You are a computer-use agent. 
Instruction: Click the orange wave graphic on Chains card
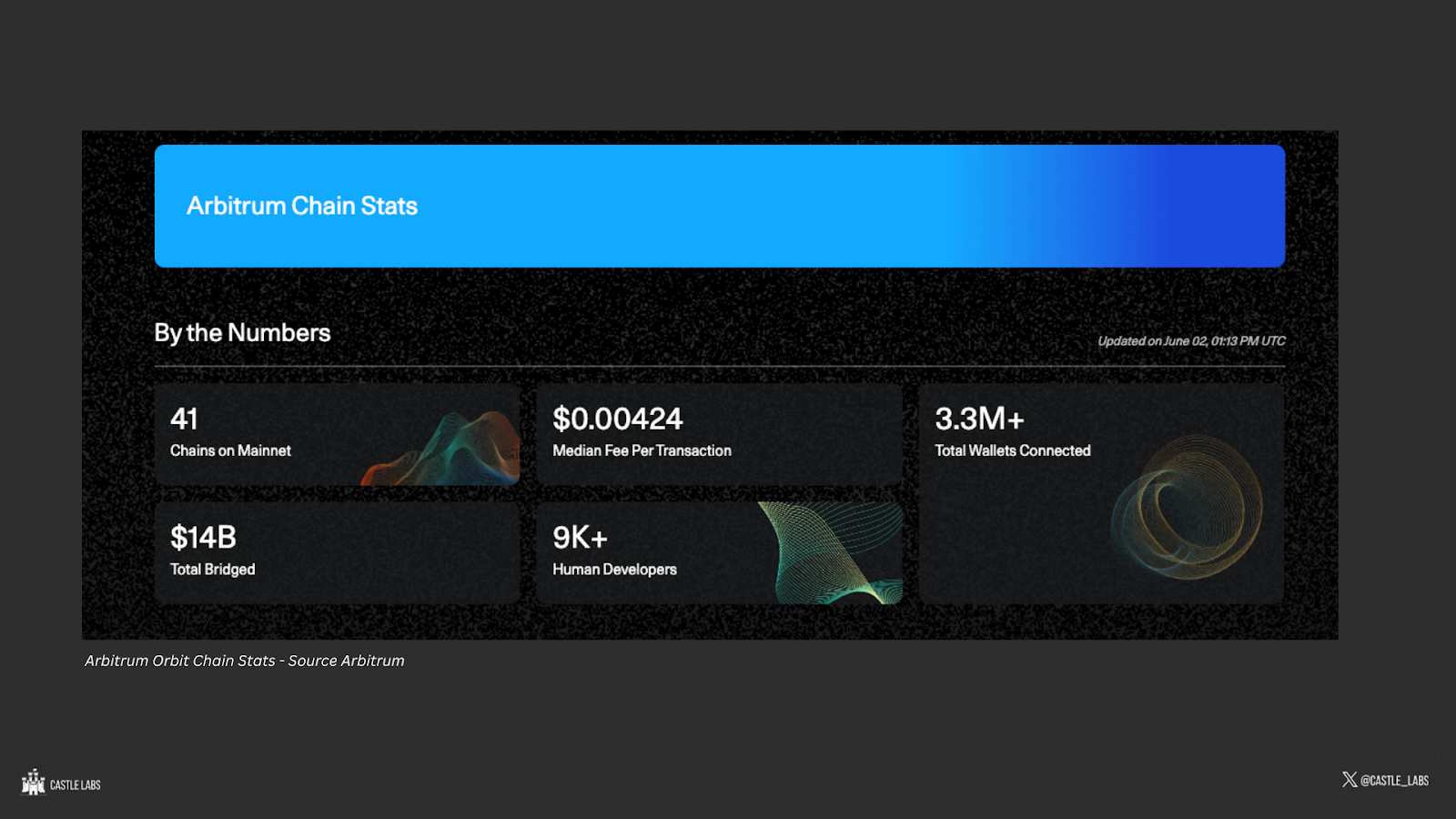[x=443, y=449]
